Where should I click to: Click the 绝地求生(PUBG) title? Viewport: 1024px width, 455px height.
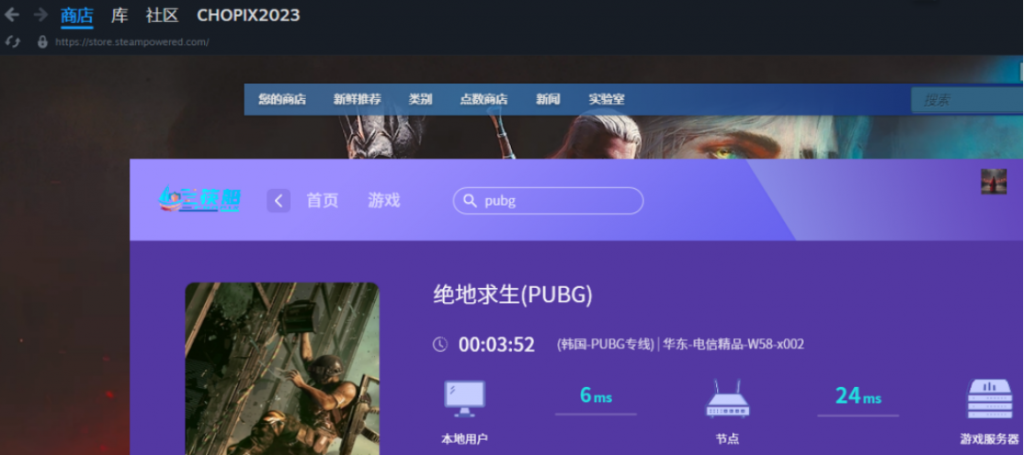[x=513, y=295]
